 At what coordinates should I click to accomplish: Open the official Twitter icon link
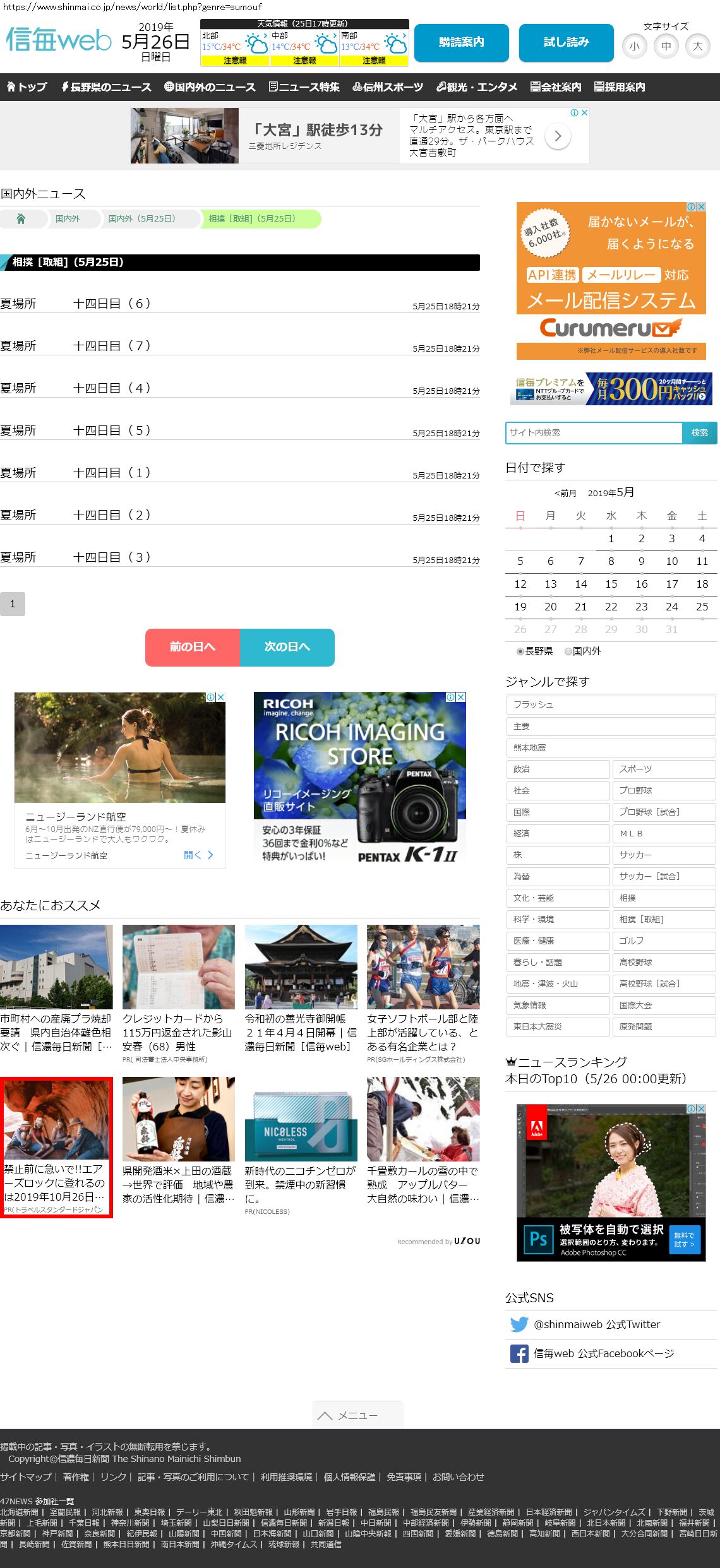click(519, 1324)
